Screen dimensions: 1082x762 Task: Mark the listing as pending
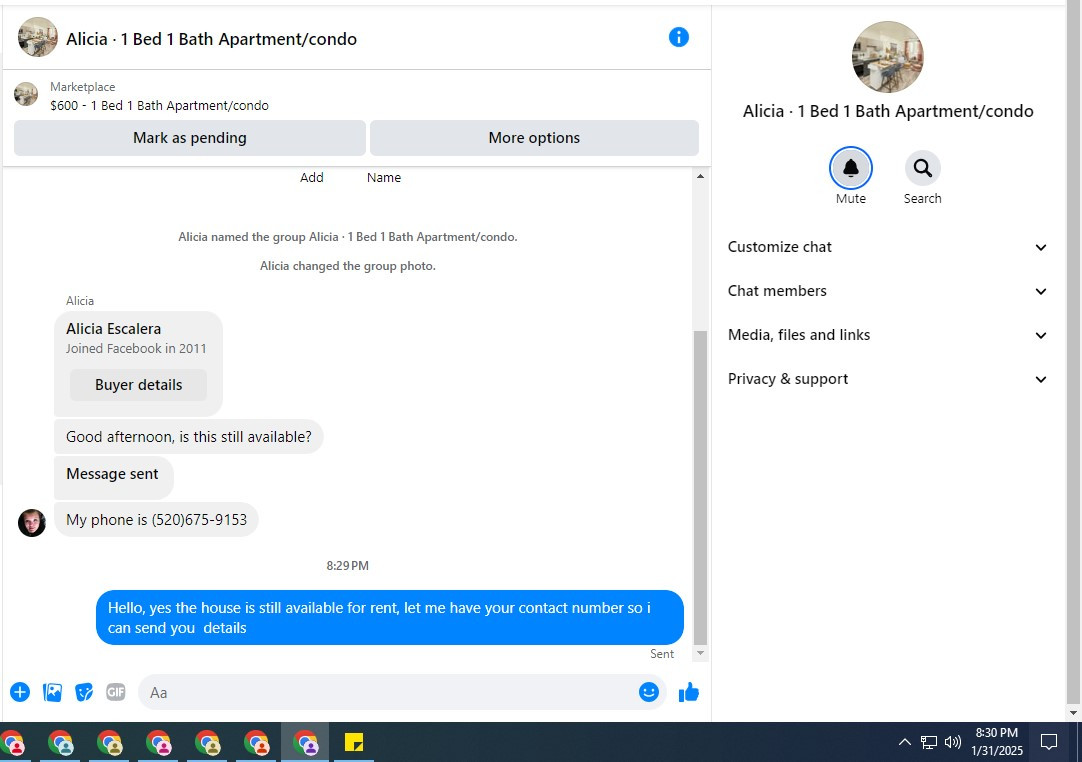[x=190, y=137]
